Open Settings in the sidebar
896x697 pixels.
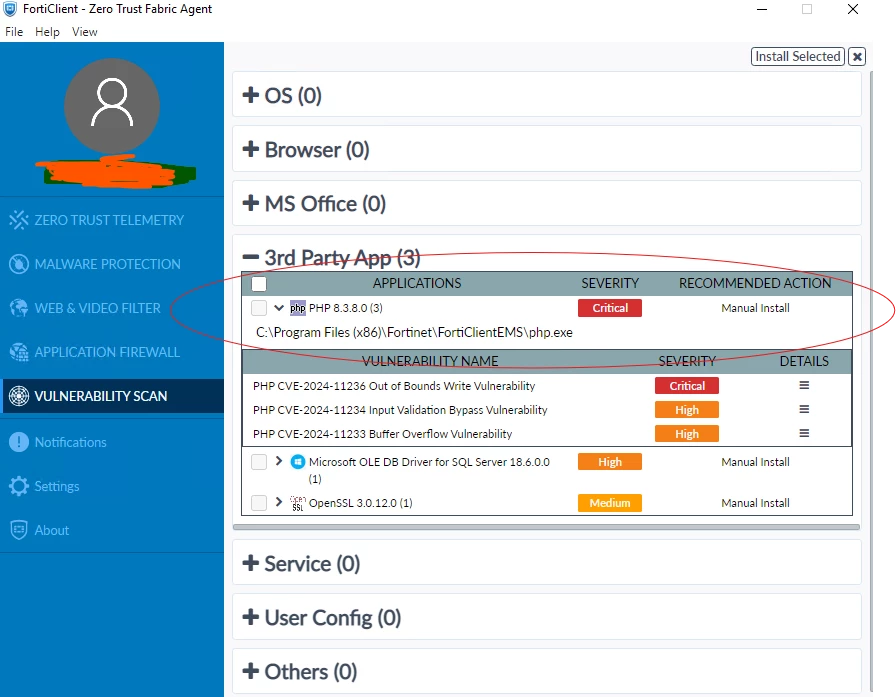pos(112,486)
